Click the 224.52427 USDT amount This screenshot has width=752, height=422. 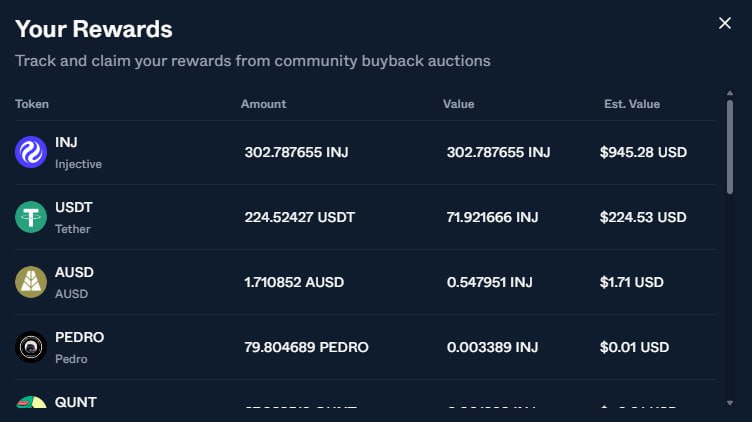(300, 217)
